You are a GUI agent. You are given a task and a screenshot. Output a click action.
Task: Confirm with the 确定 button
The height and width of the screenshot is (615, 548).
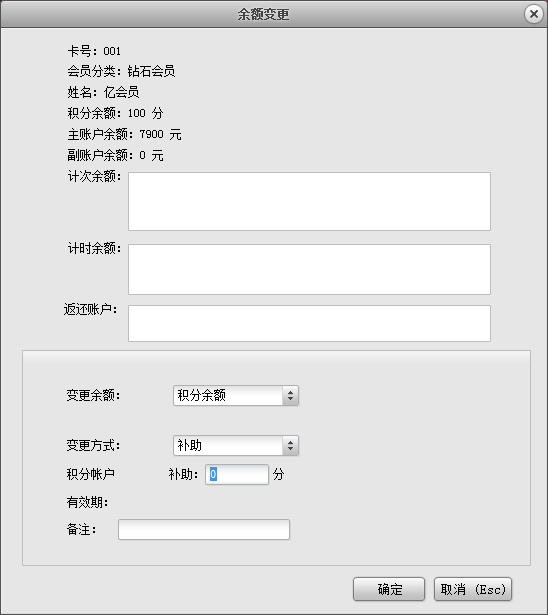[x=389, y=589]
